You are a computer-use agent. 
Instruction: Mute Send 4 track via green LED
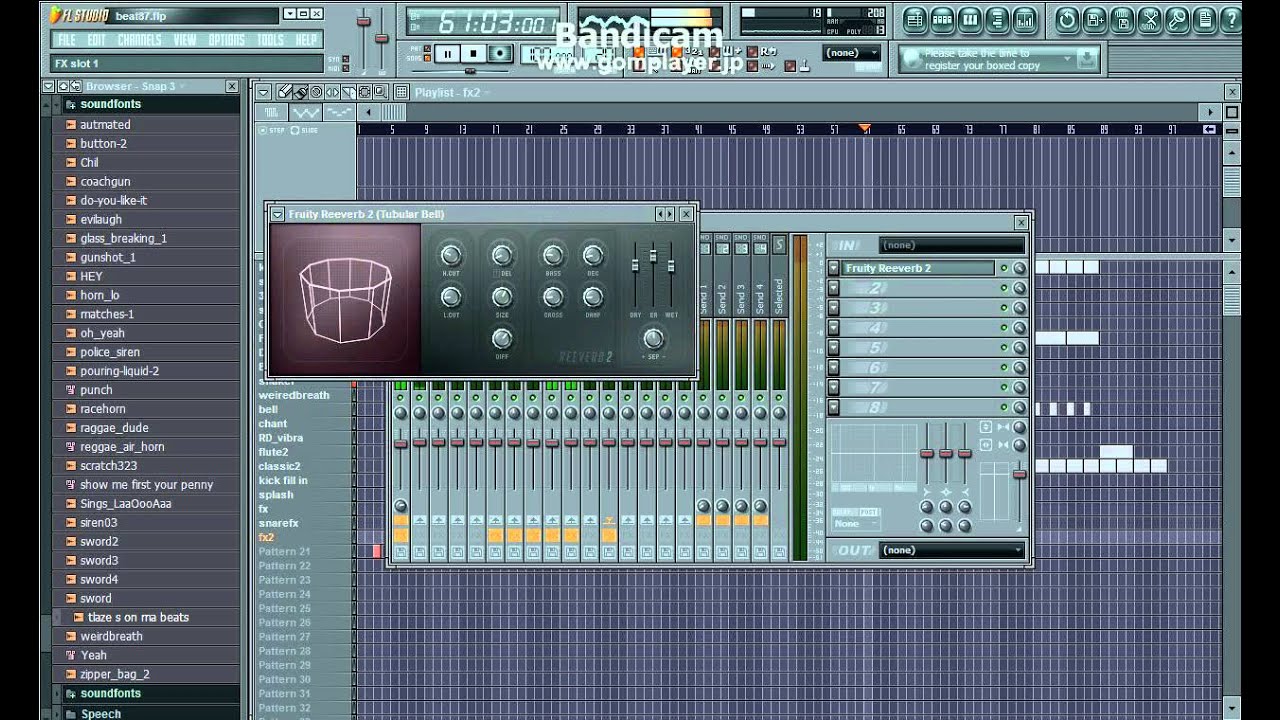click(760, 397)
